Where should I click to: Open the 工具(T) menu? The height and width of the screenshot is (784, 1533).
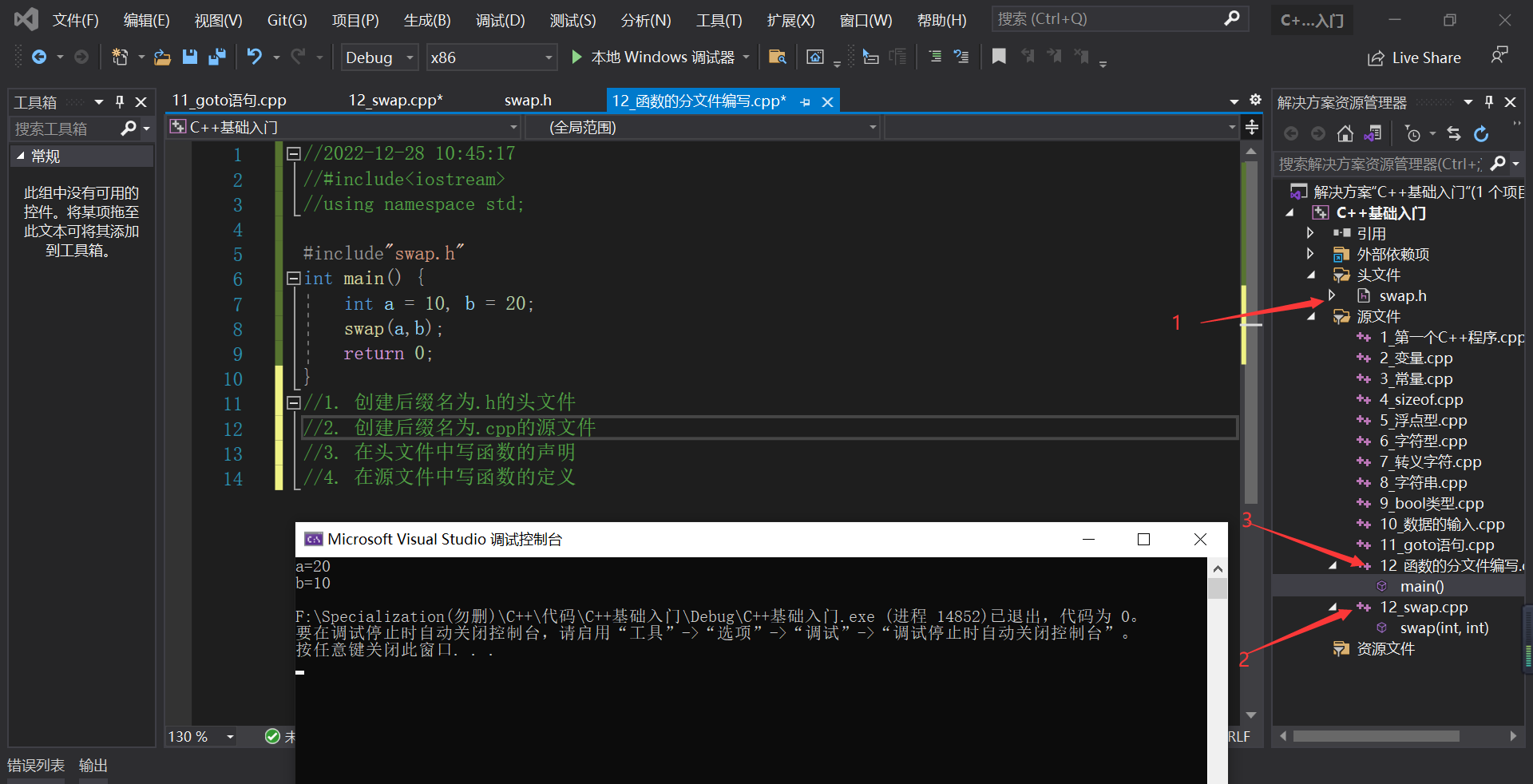[x=719, y=20]
